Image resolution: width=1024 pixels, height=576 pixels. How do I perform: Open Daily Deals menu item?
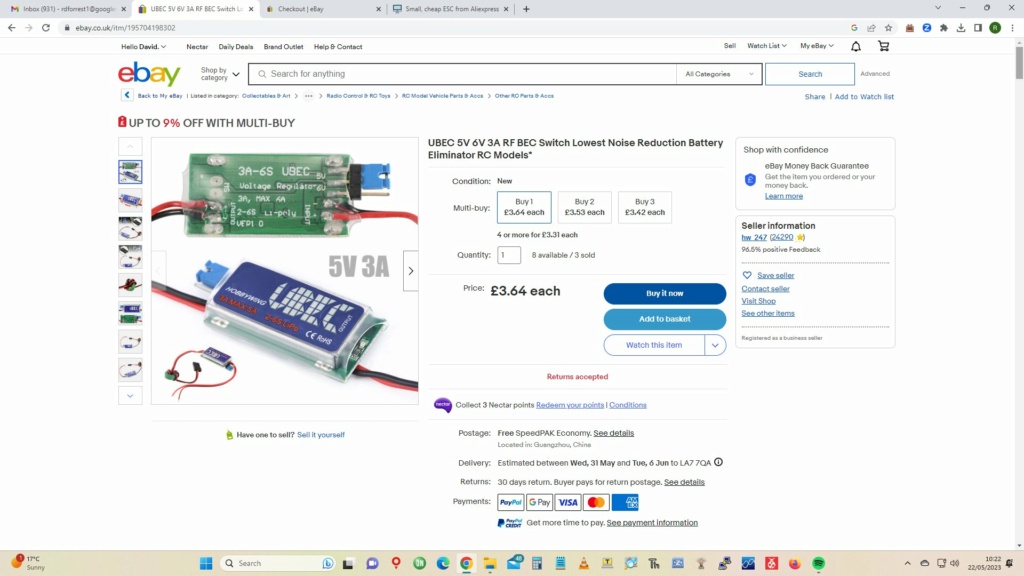(236, 47)
